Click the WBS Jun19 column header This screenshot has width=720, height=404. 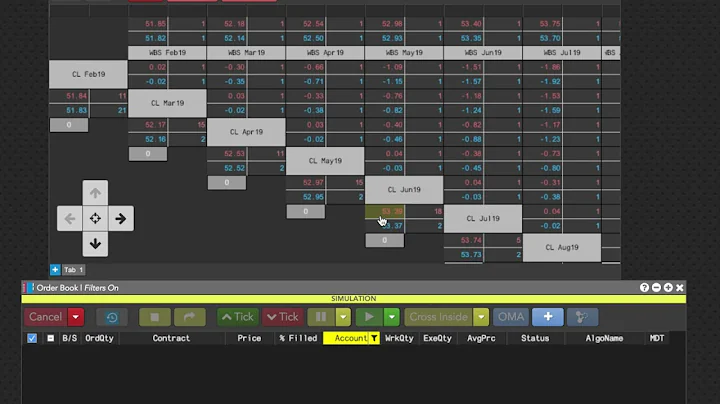click(483, 52)
